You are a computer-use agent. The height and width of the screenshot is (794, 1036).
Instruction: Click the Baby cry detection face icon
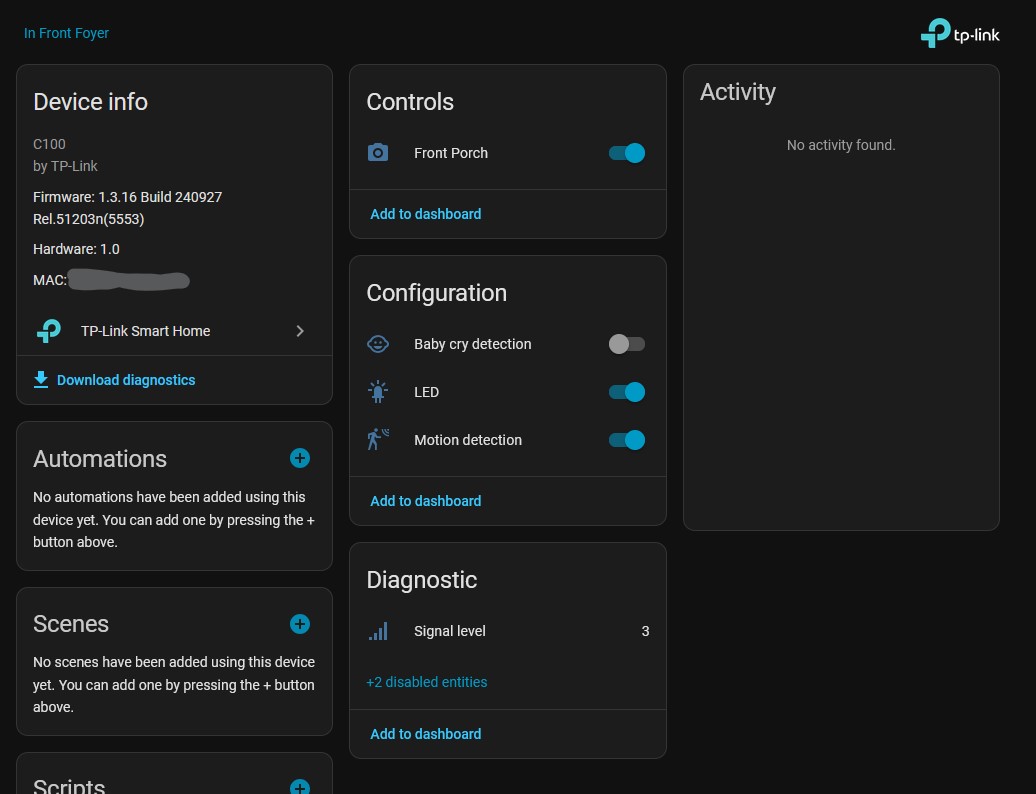click(x=378, y=344)
